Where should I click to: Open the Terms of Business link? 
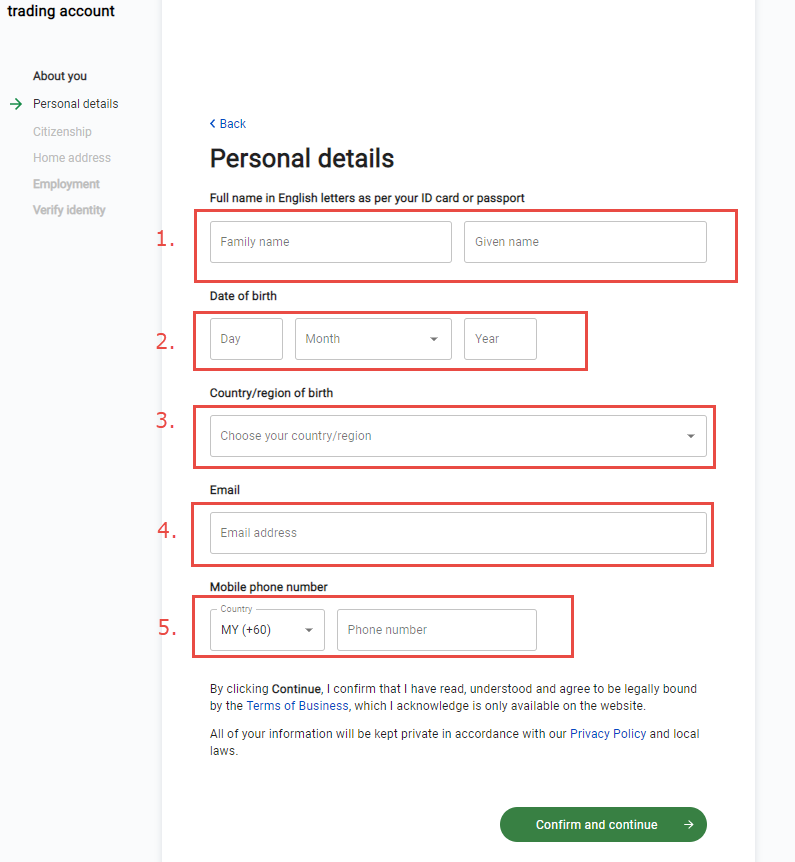tap(297, 706)
